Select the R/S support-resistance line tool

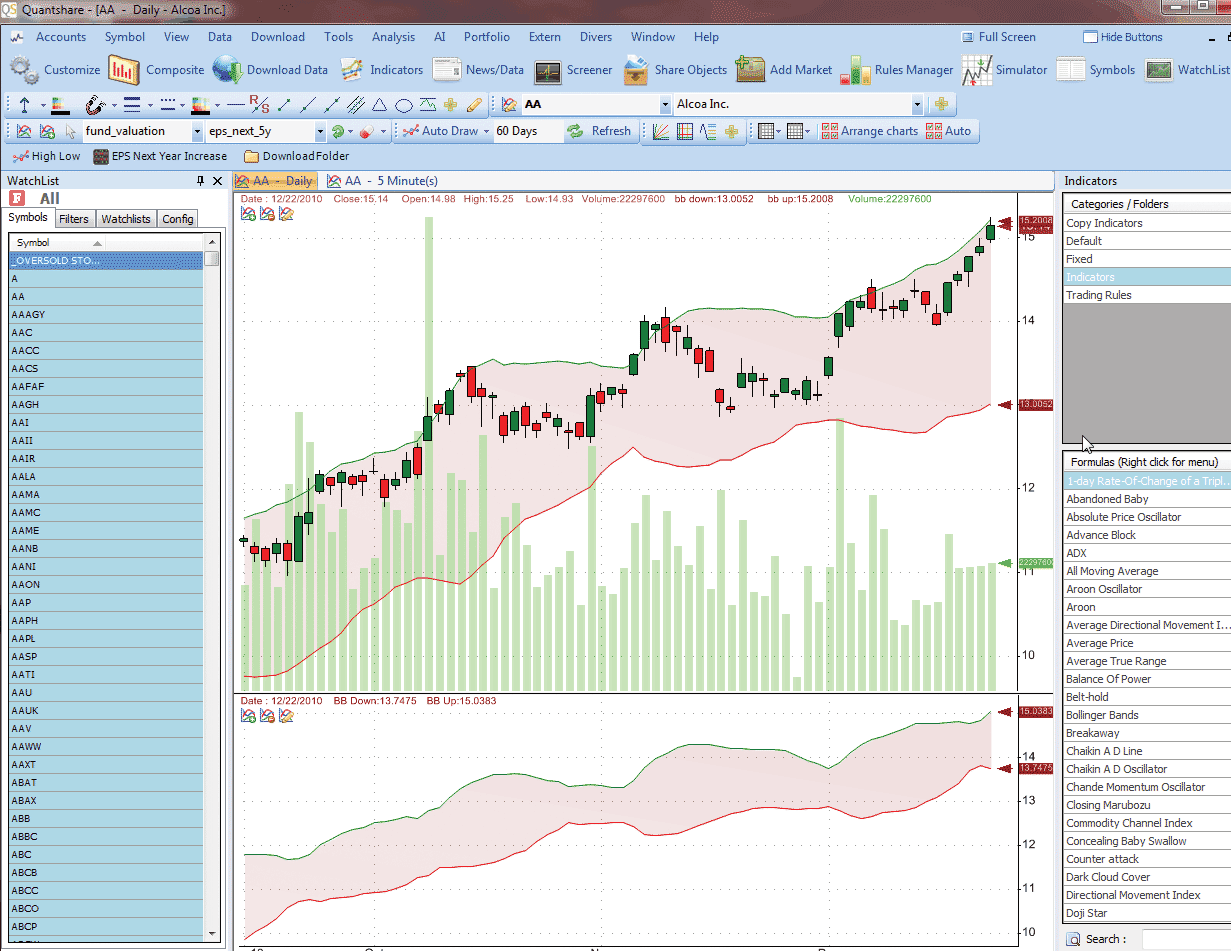pos(260,104)
